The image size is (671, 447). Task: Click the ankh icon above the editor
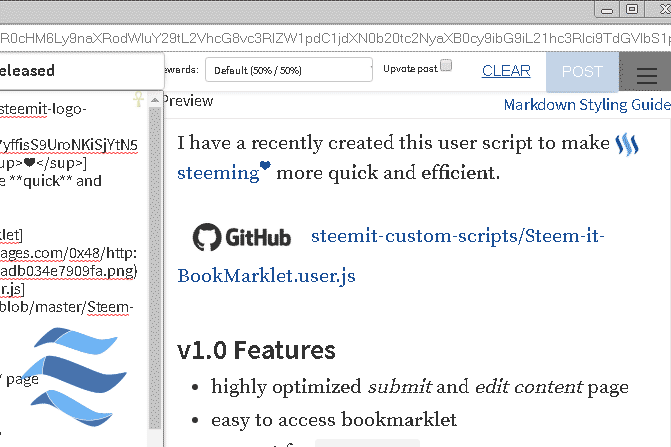(x=138, y=99)
